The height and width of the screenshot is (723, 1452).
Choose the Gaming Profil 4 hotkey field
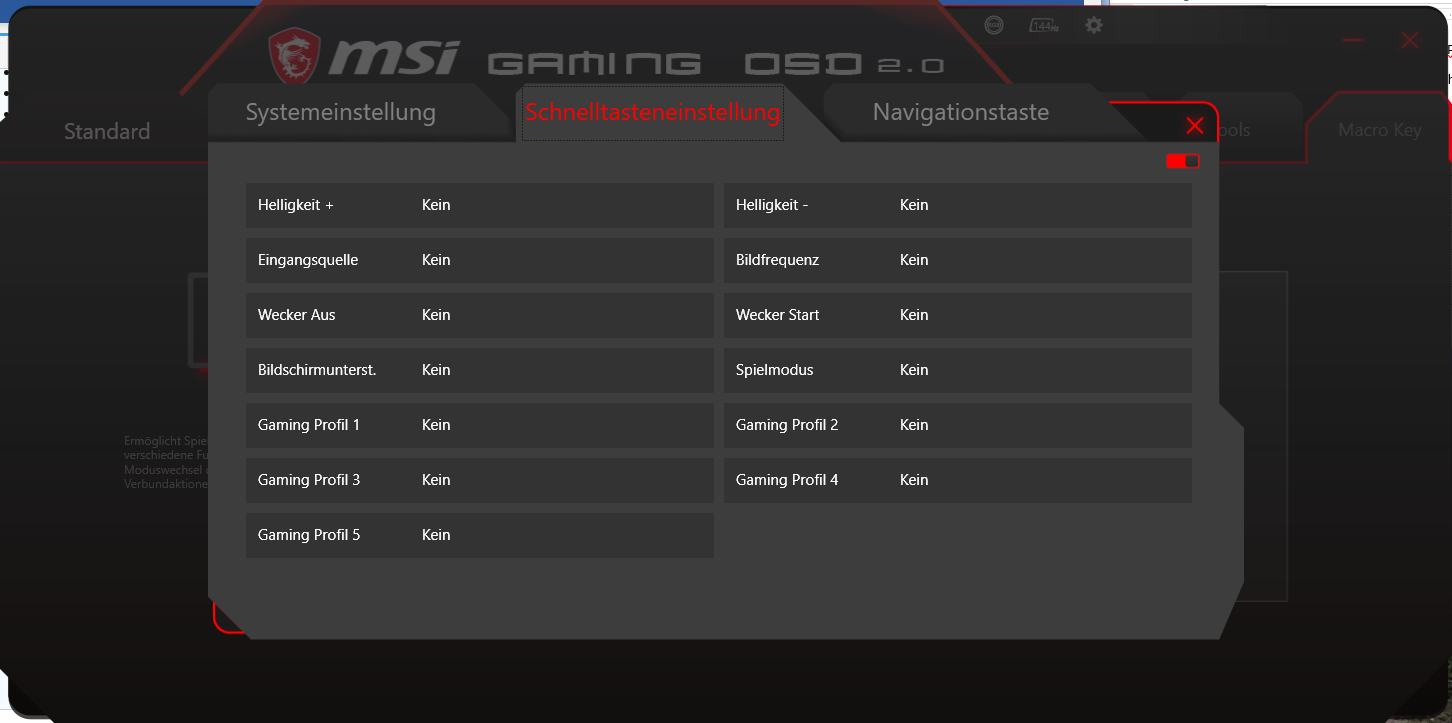(x=958, y=480)
